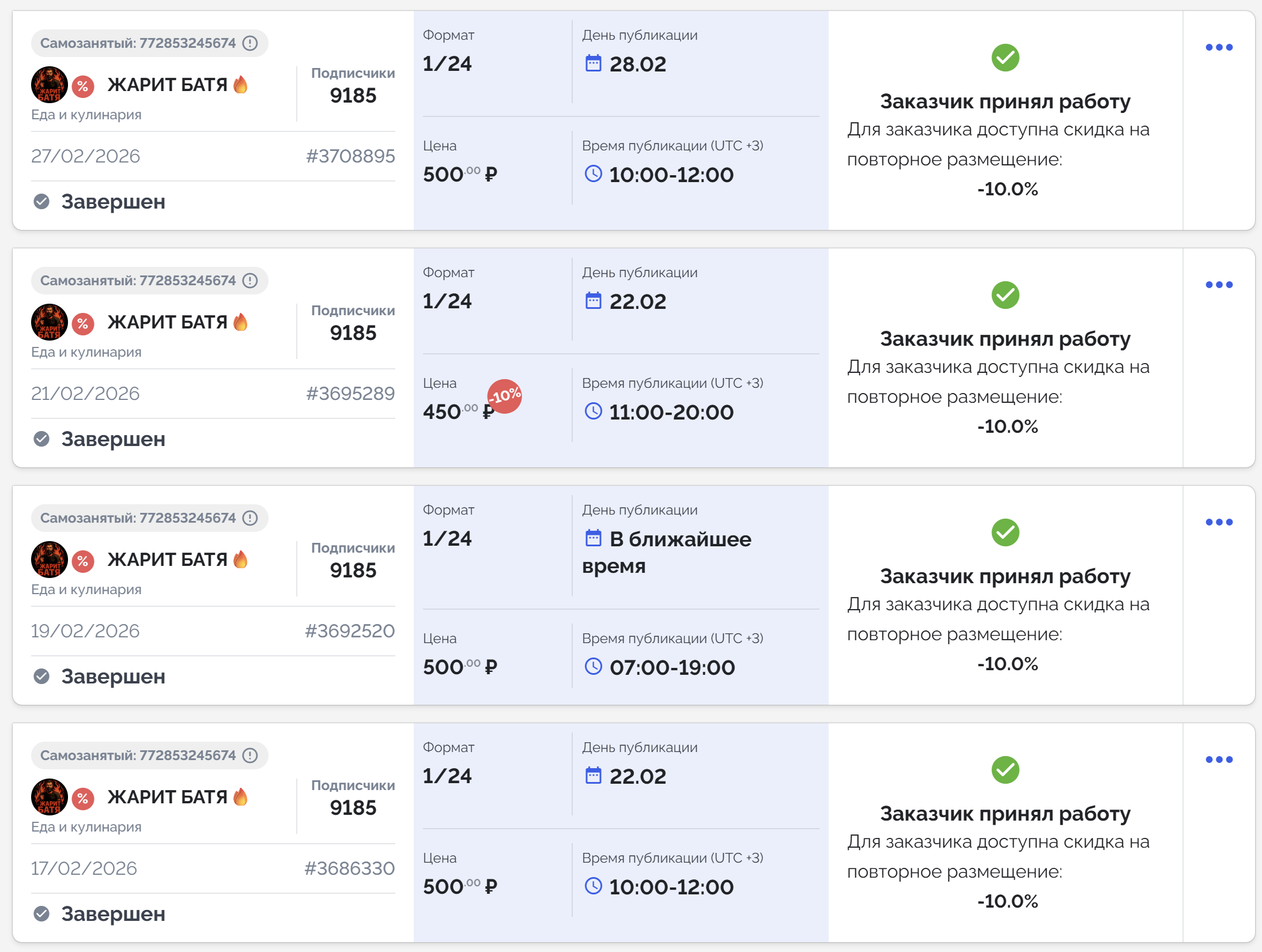
Task: Click info icon on second order's Самозанятый badge
Action: click(x=250, y=281)
